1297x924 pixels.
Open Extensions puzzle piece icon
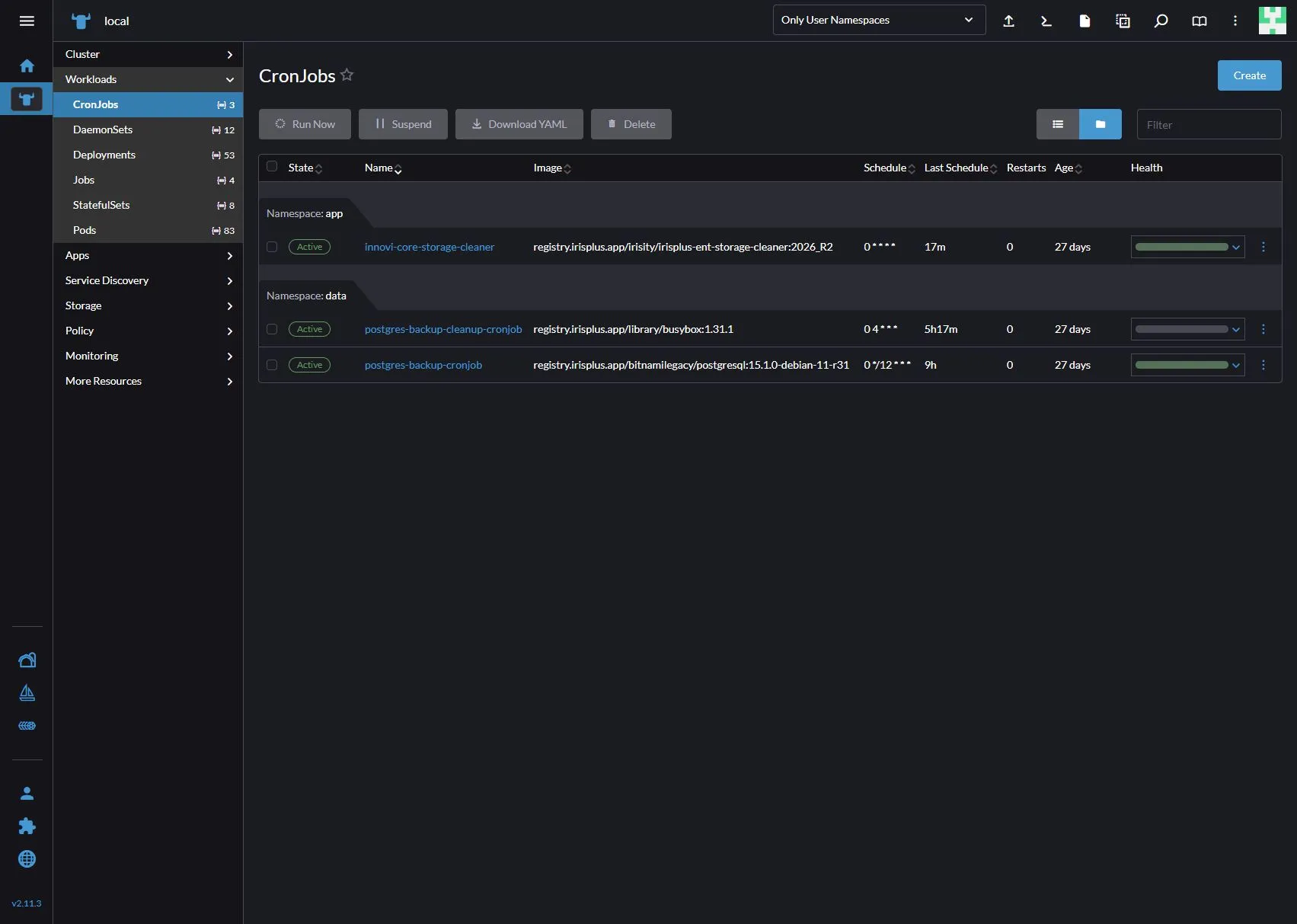pyautogui.click(x=27, y=826)
